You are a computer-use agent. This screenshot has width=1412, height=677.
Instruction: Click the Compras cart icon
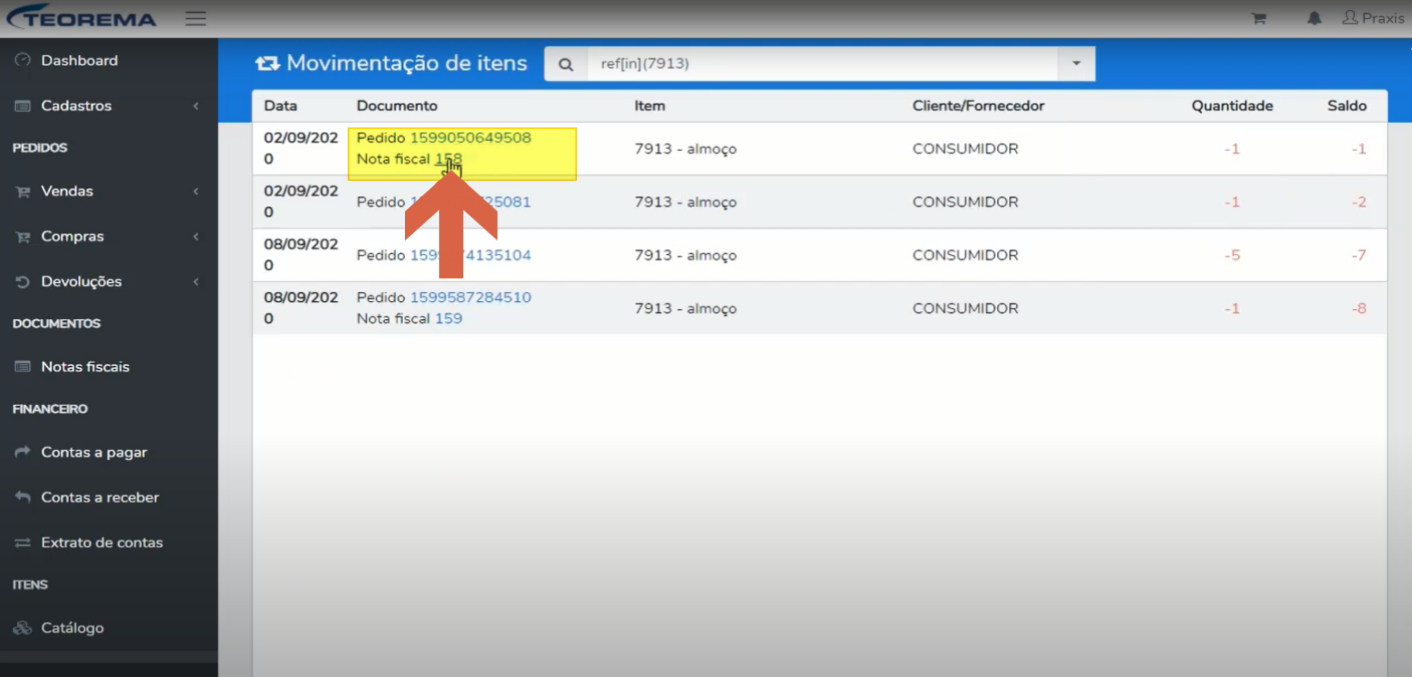coord(23,237)
